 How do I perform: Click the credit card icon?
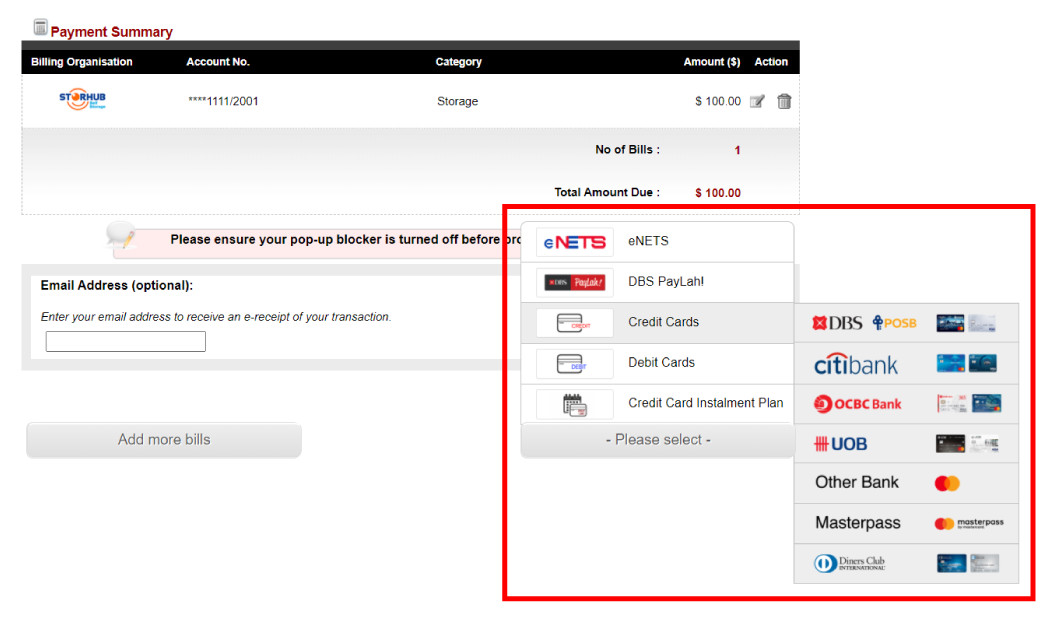click(x=574, y=323)
